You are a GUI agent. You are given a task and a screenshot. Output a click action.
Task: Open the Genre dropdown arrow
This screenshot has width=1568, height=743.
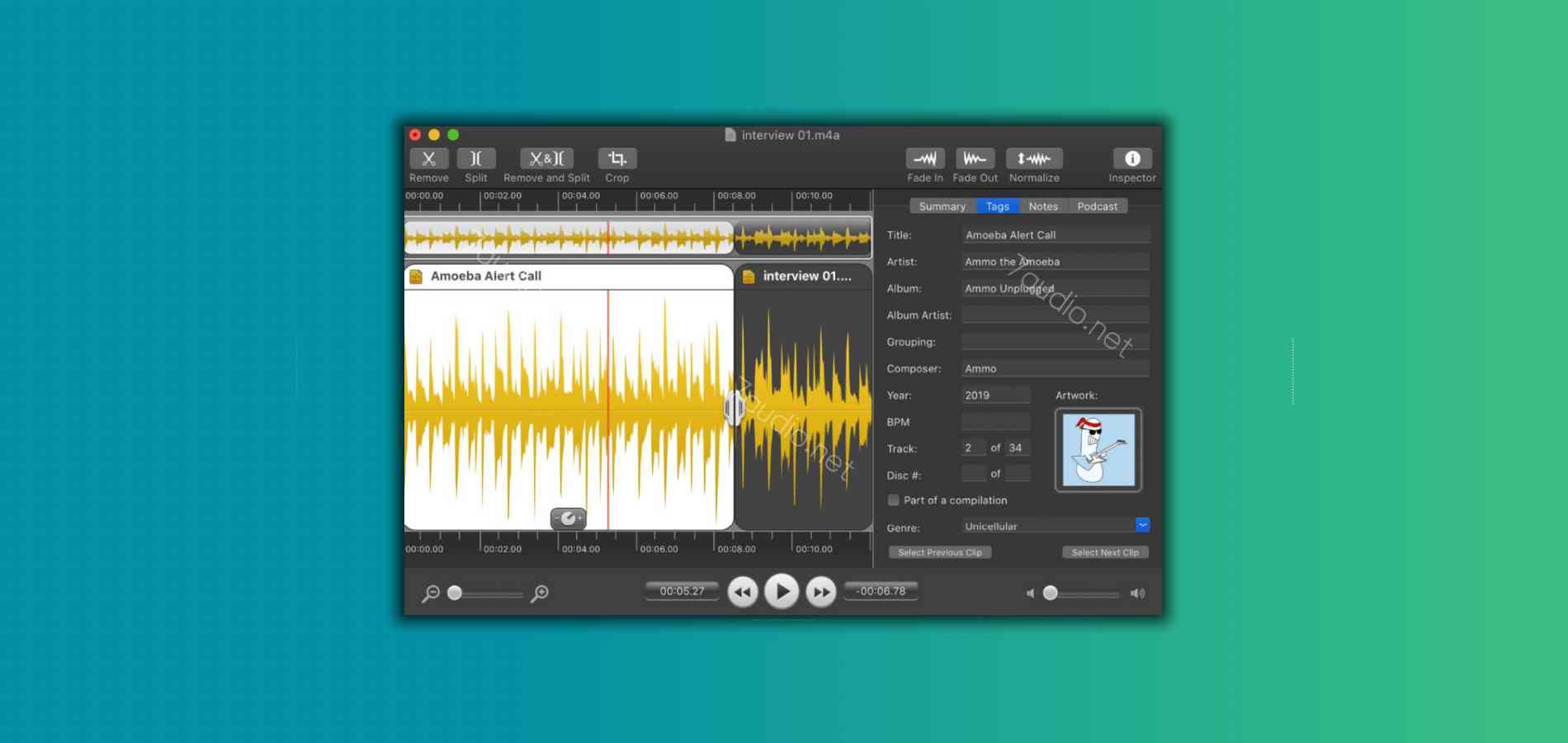[x=1142, y=525]
